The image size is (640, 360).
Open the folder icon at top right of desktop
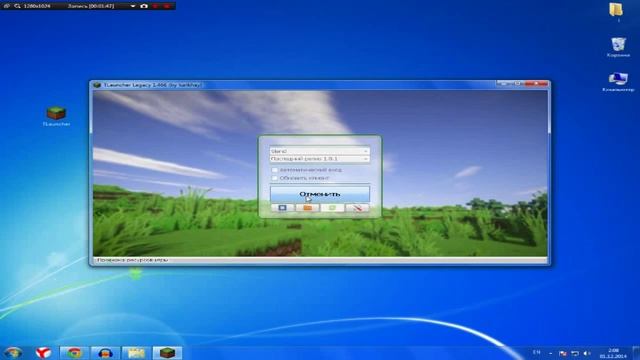click(x=616, y=11)
